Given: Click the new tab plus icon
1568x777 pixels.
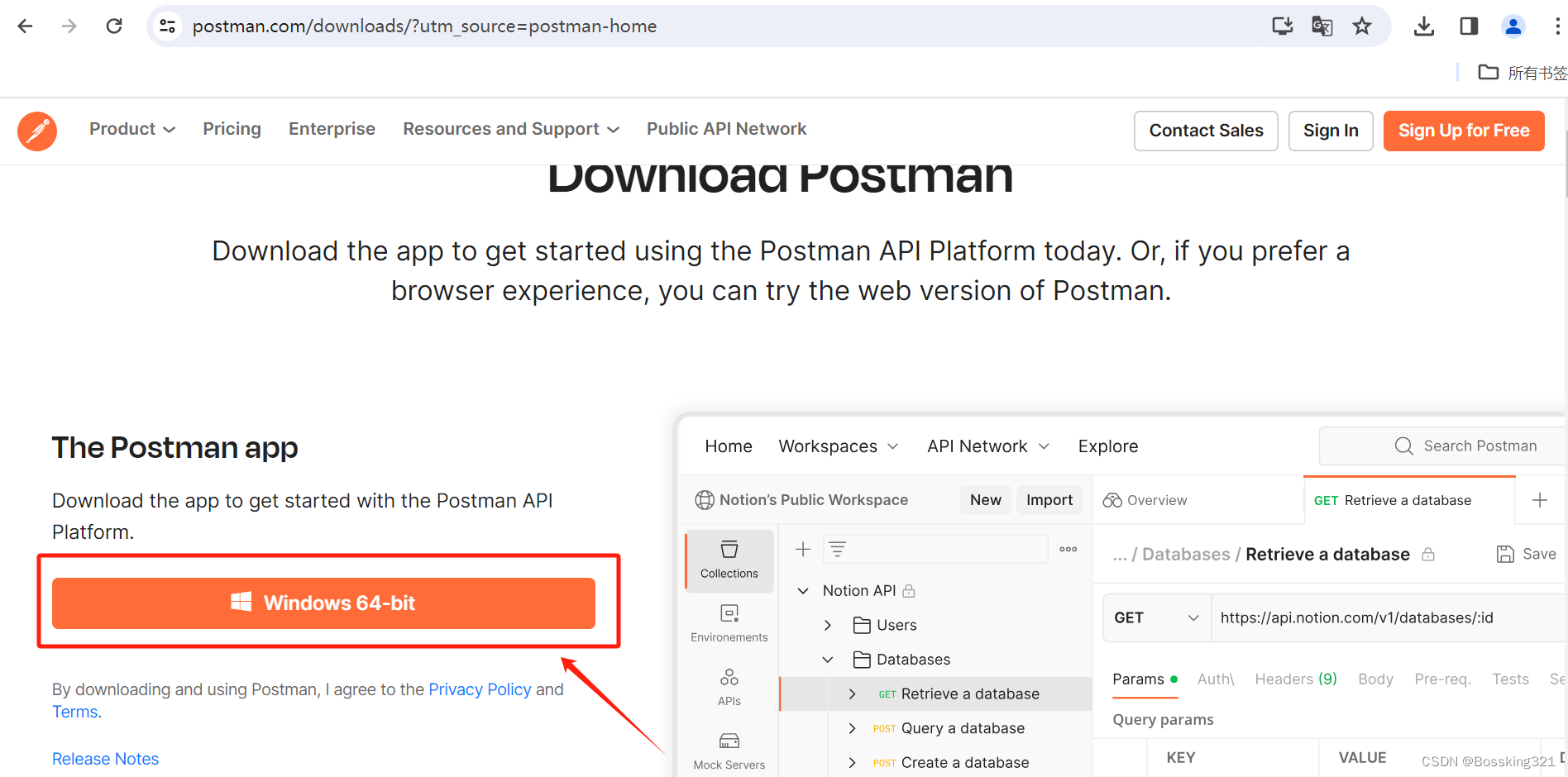Looking at the screenshot, I should pyautogui.click(x=1539, y=500).
